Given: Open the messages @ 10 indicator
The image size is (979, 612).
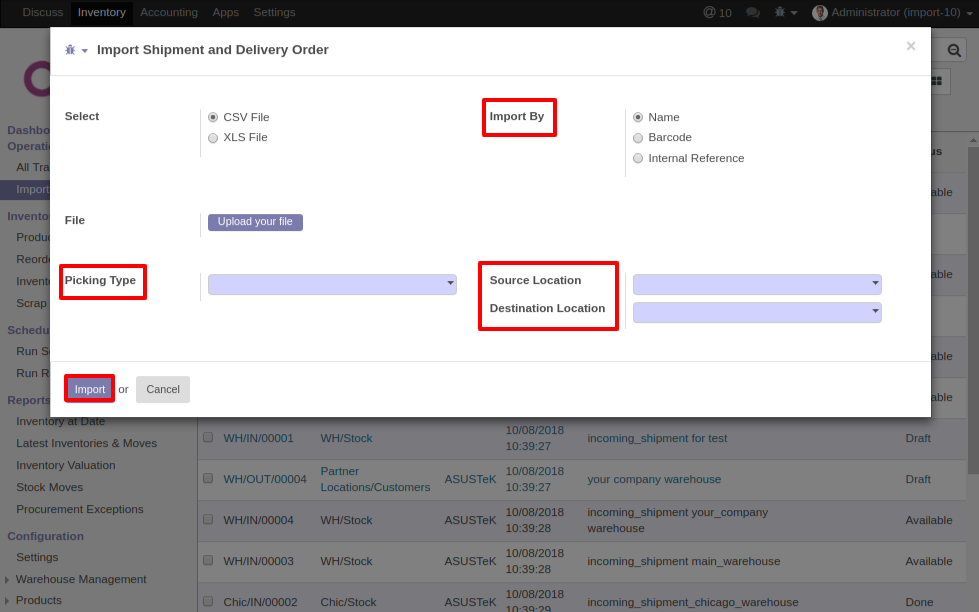Looking at the screenshot, I should click(x=717, y=12).
